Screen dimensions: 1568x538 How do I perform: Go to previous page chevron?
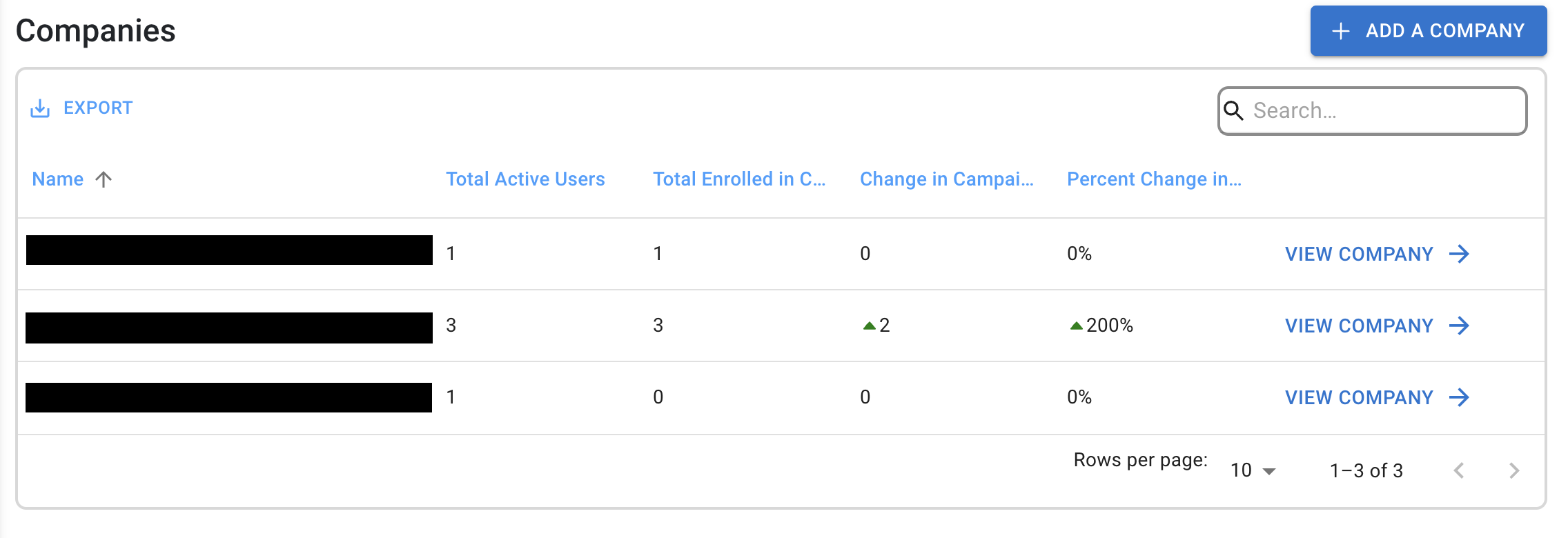tap(1459, 470)
